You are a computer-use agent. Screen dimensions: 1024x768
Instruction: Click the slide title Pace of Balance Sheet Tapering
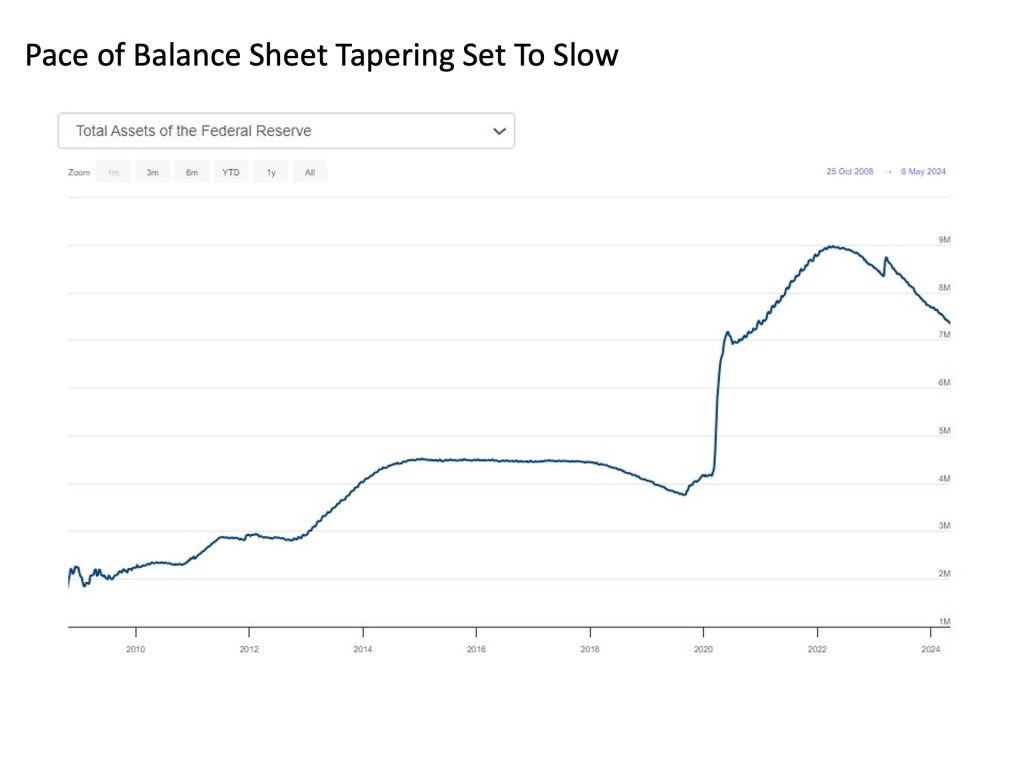[321, 56]
